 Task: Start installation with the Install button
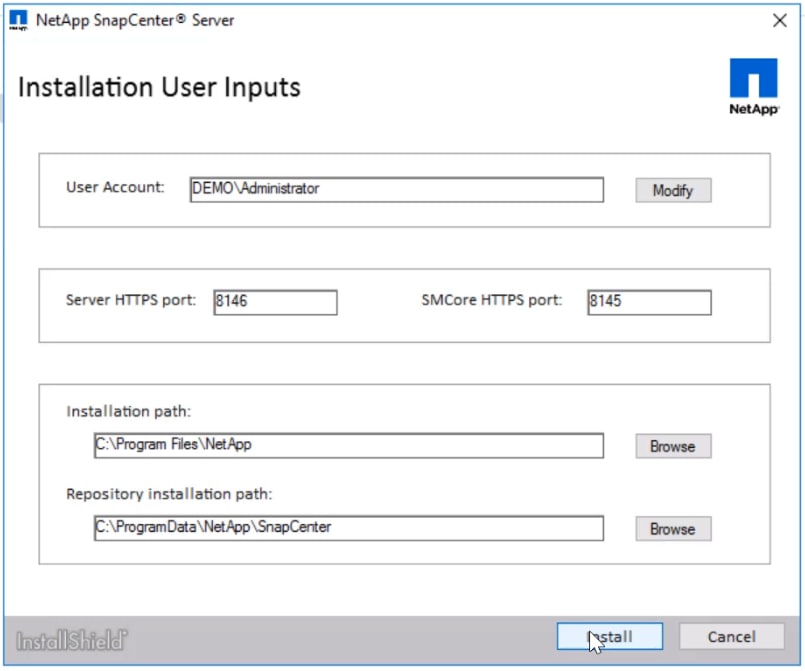pos(610,637)
